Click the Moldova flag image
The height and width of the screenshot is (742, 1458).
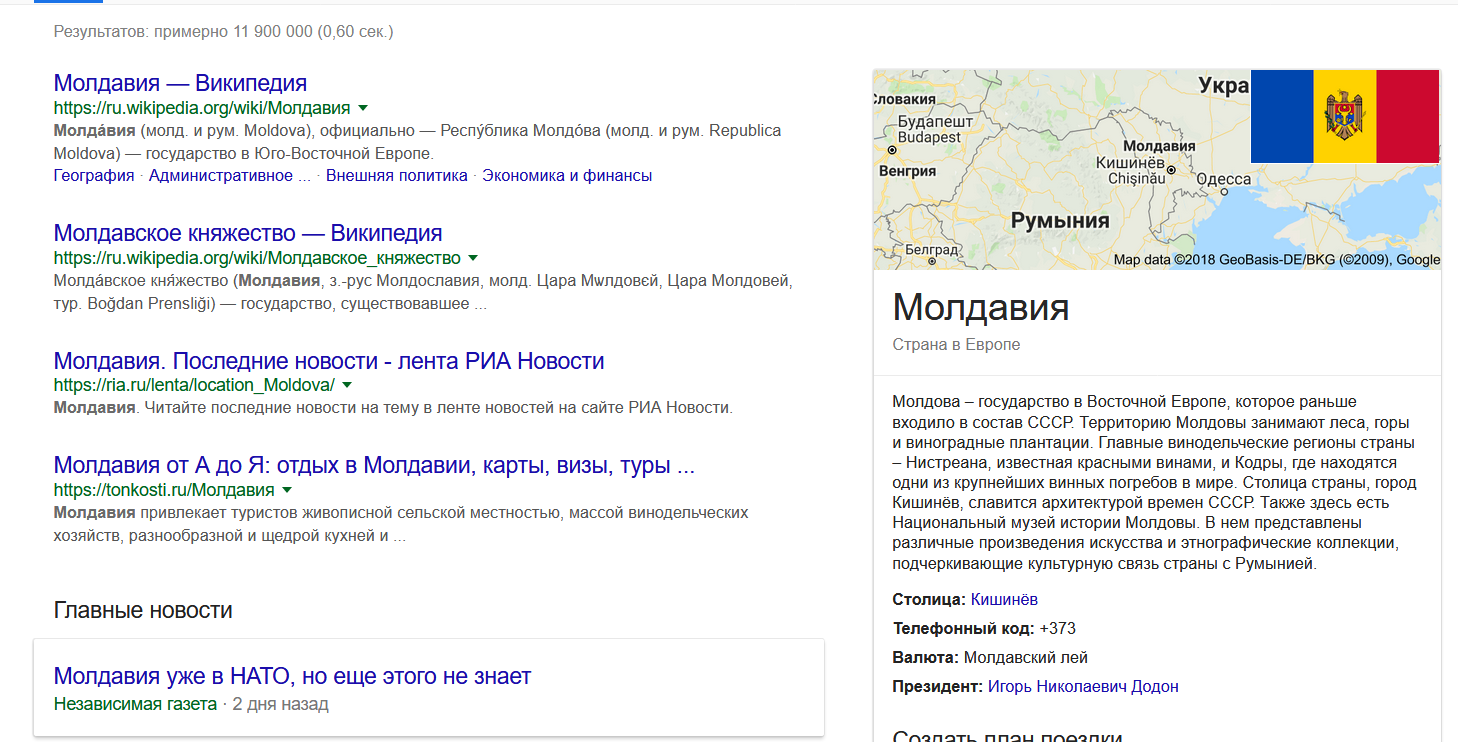click(1345, 116)
